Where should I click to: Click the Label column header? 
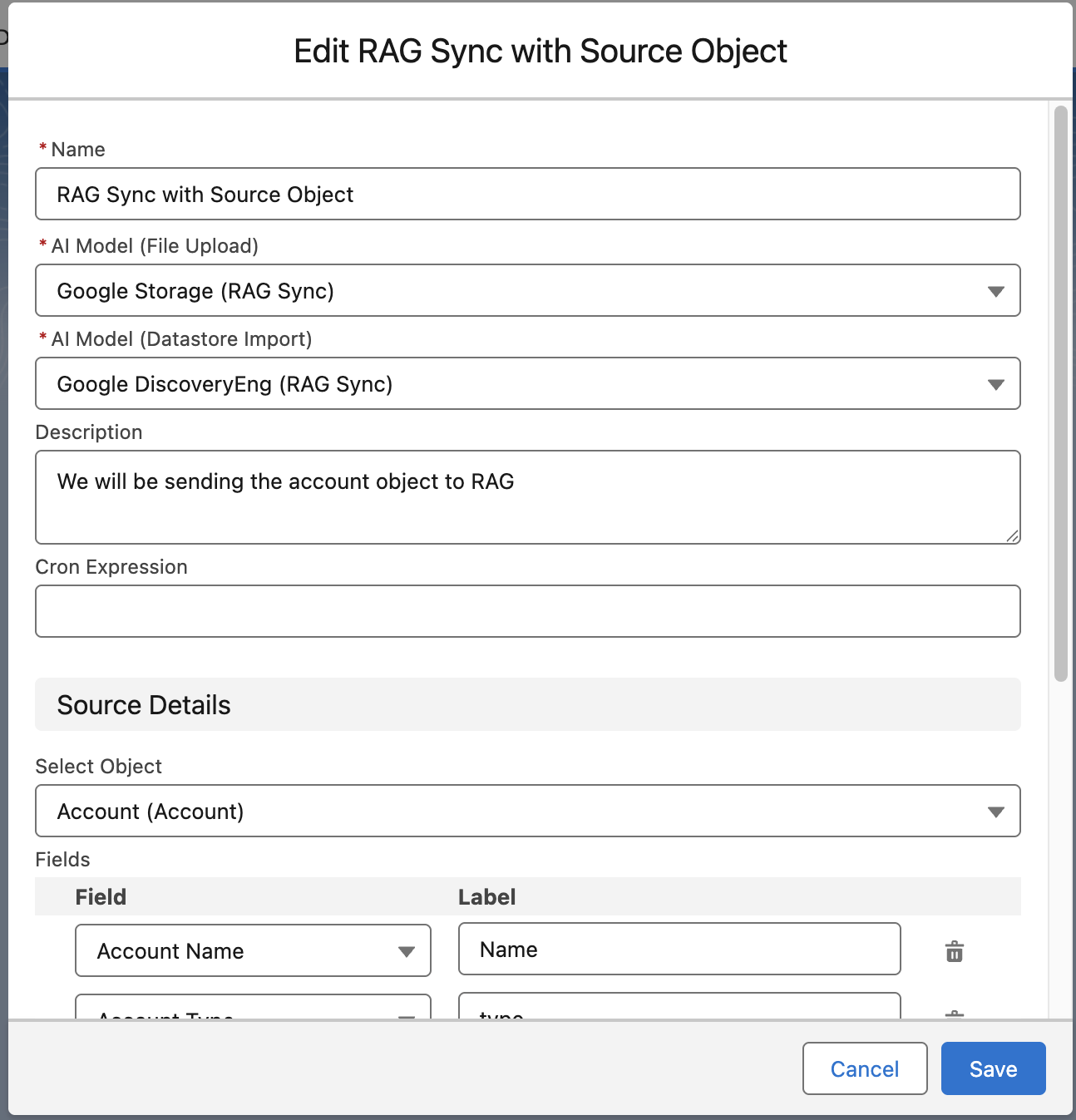coord(486,897)
